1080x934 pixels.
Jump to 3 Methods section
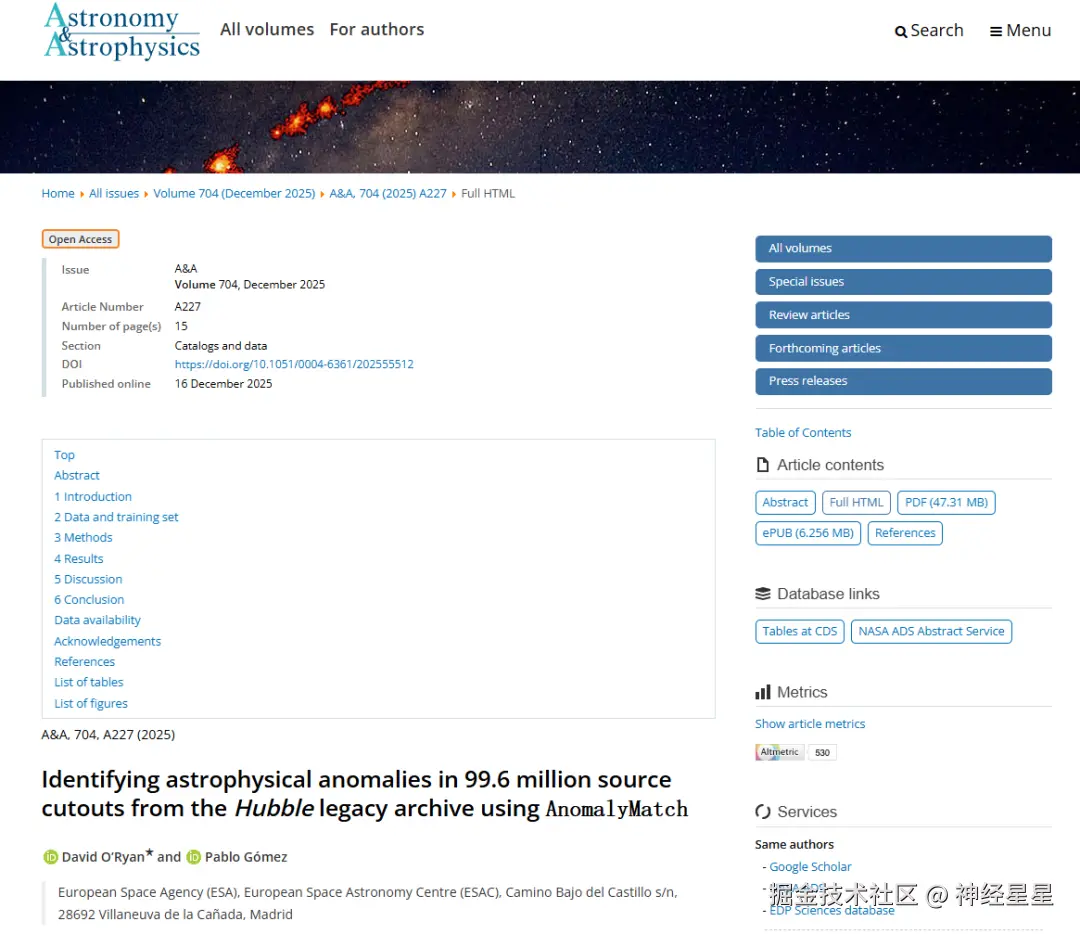click(x=83, y=537)
